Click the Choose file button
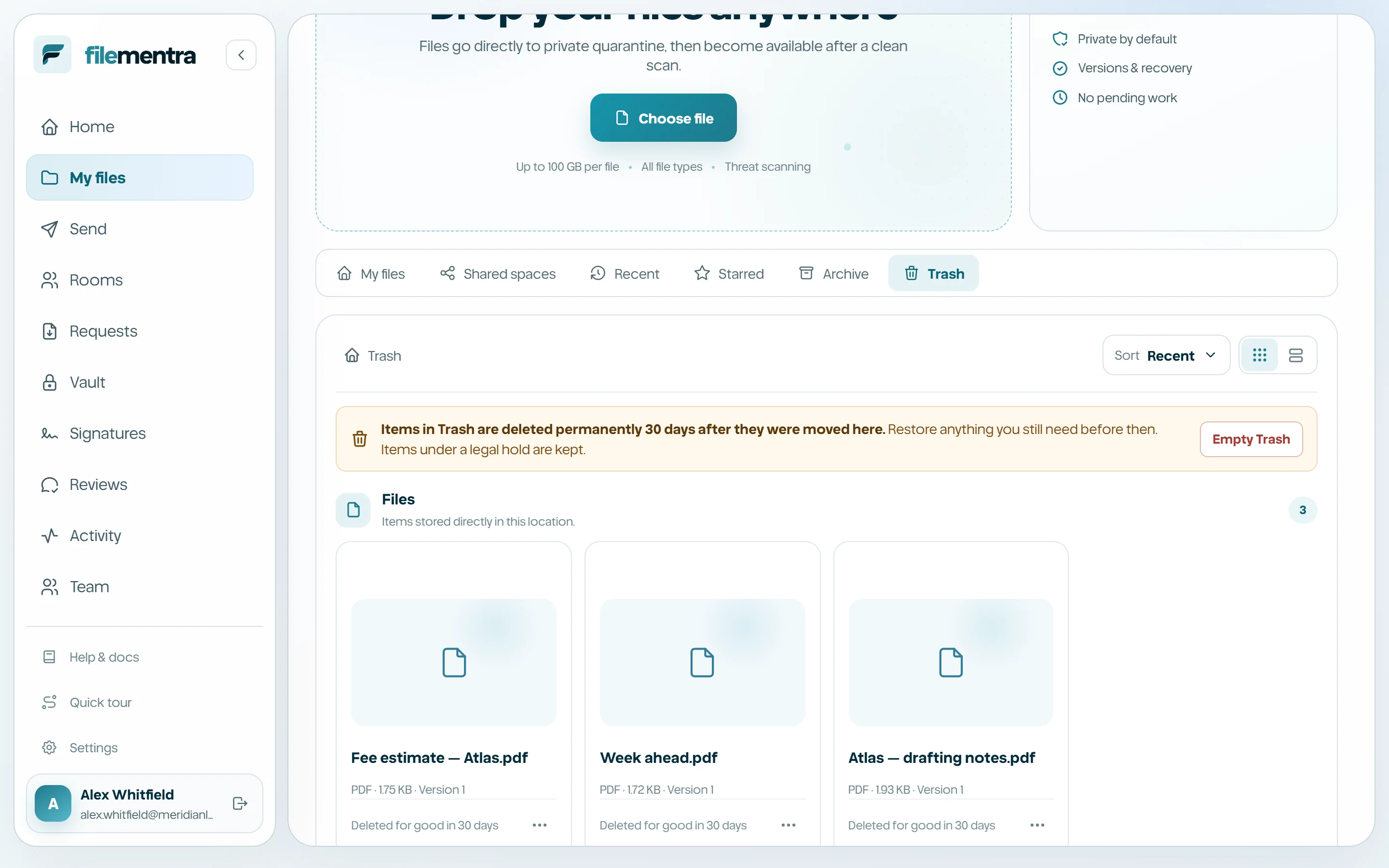This screenshot has width=1389, height=868. point(663,118)
